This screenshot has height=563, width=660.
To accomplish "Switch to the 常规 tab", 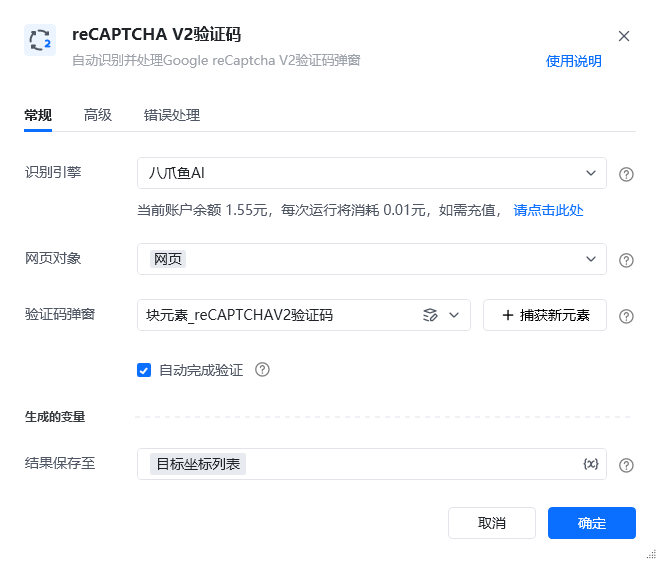I will (38, 115).
